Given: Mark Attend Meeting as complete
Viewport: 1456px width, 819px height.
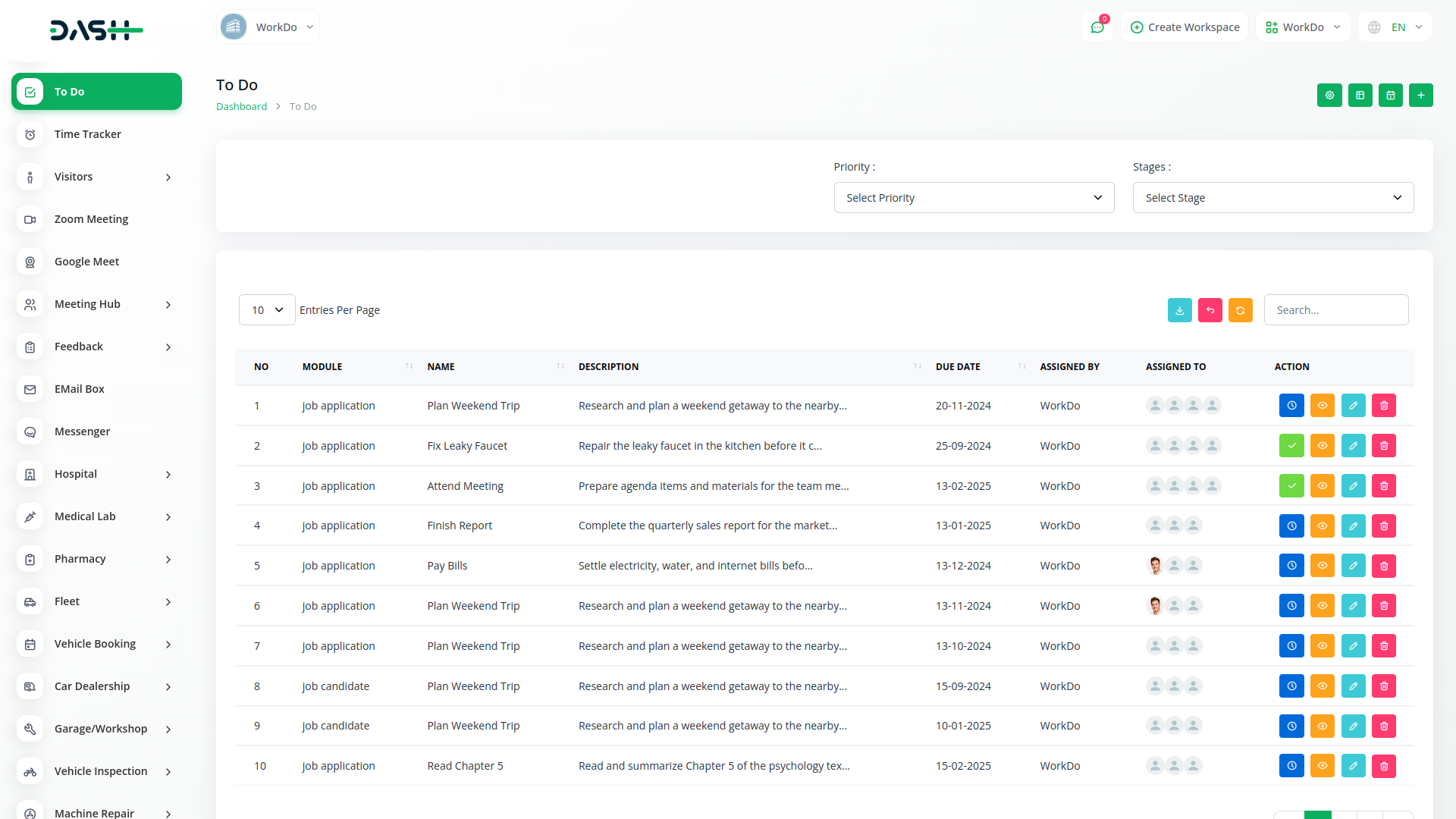Looking at the screenshot, I should (x=1291, y=485).
